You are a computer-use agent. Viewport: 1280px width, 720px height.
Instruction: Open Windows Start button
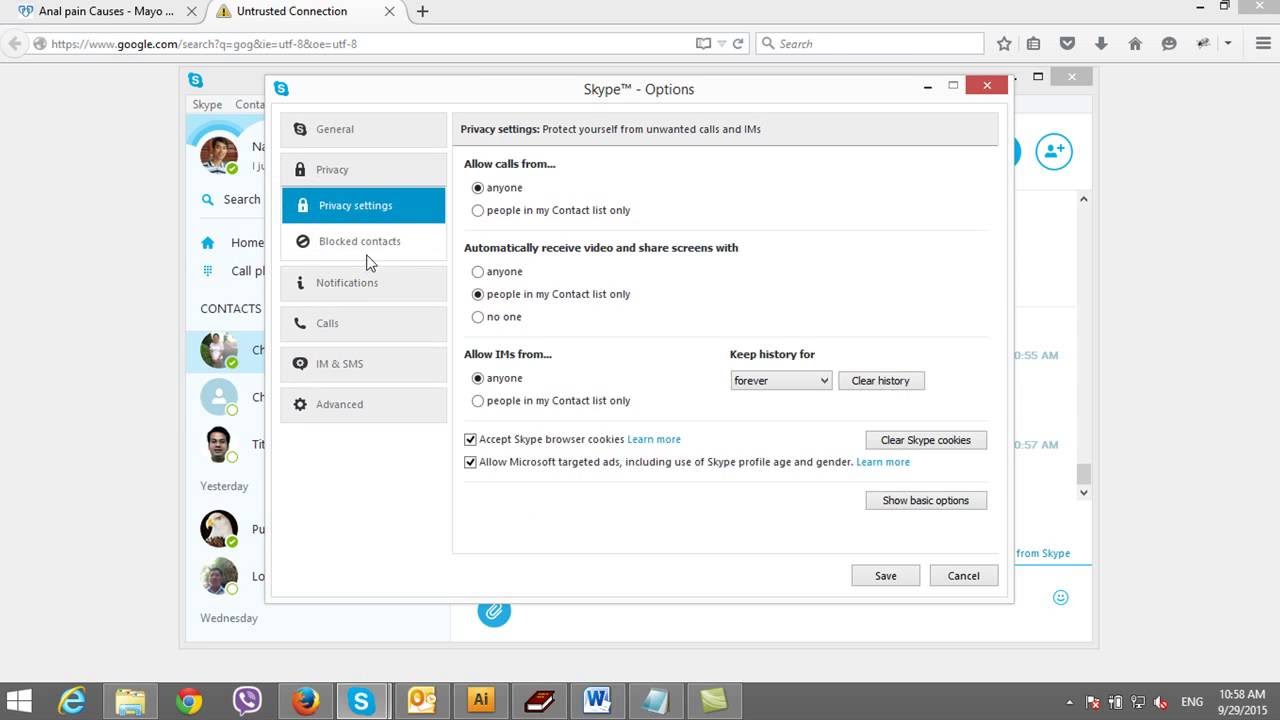tap(19, 701)
